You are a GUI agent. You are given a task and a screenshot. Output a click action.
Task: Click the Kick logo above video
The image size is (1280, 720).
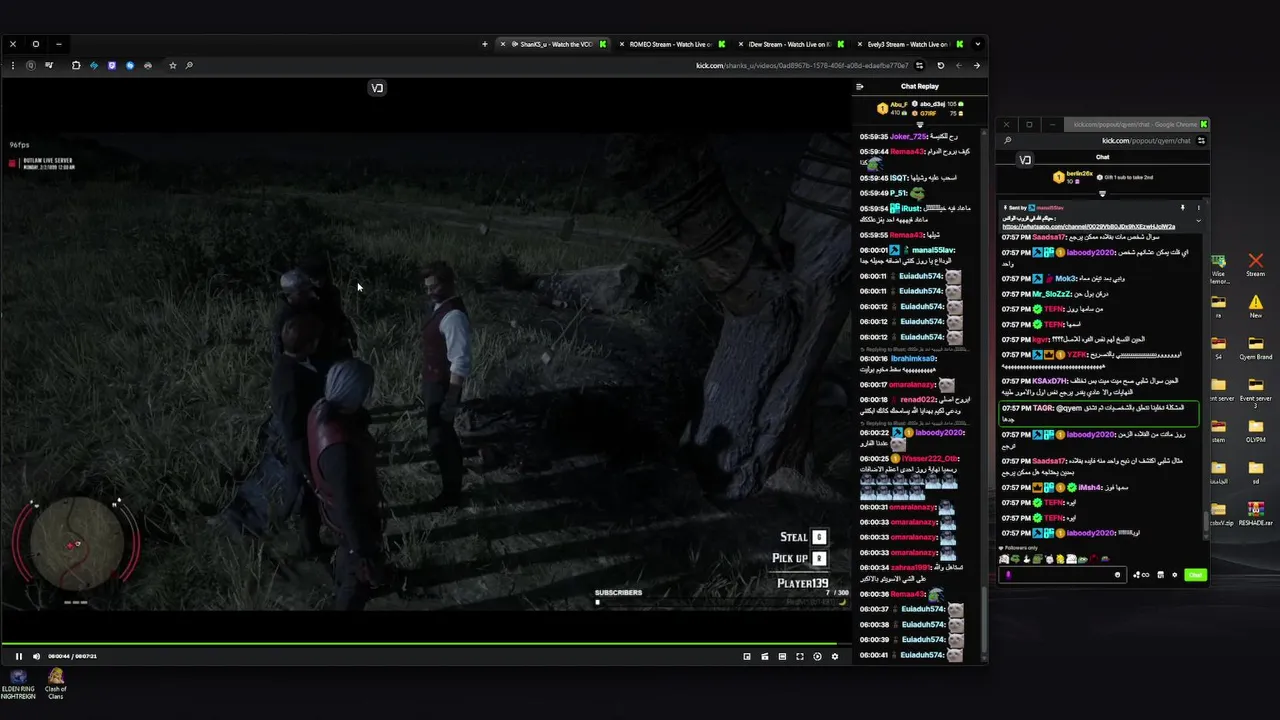click(377, 88)
